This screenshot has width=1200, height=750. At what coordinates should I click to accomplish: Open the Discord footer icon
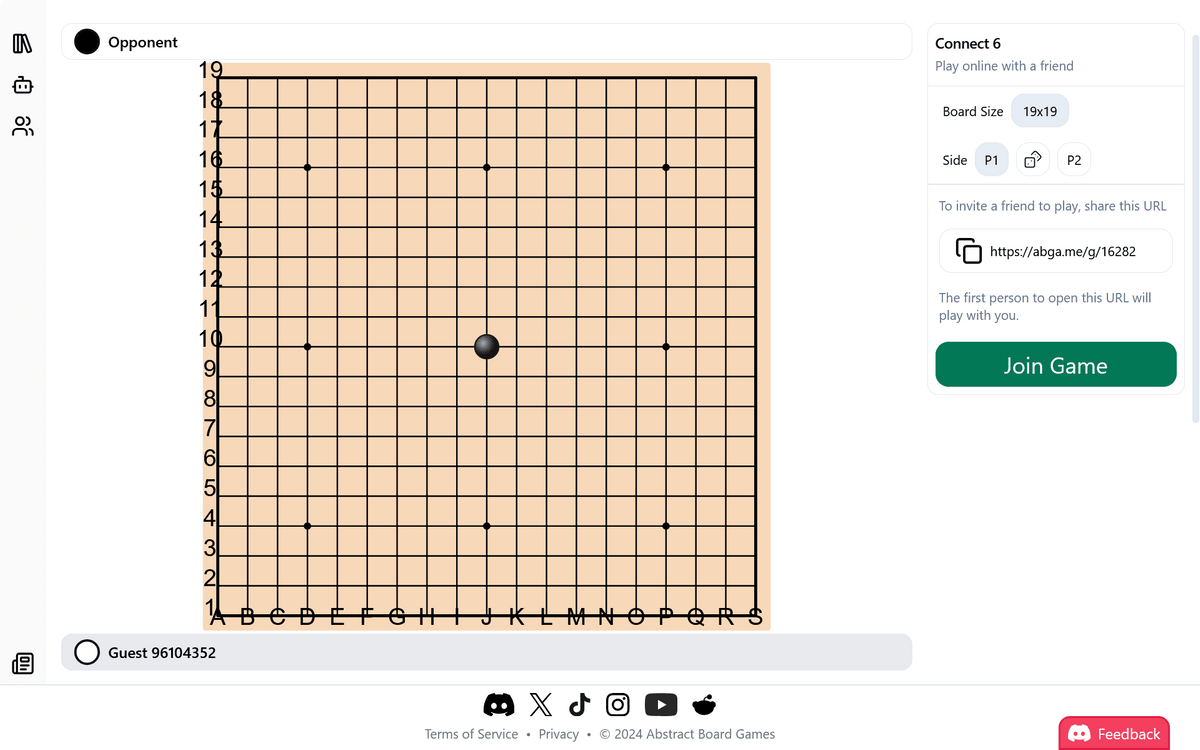(499, 705)
